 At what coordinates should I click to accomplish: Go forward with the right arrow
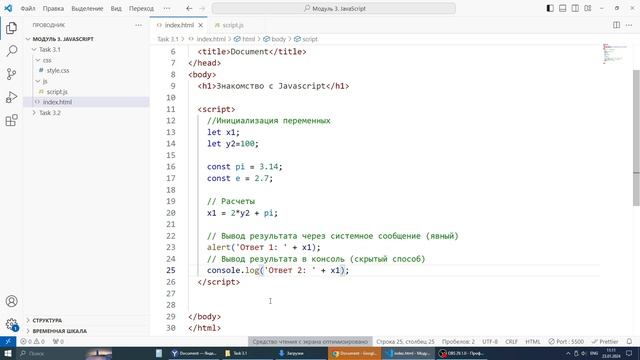pyautogui.click(x=202, y=8)
